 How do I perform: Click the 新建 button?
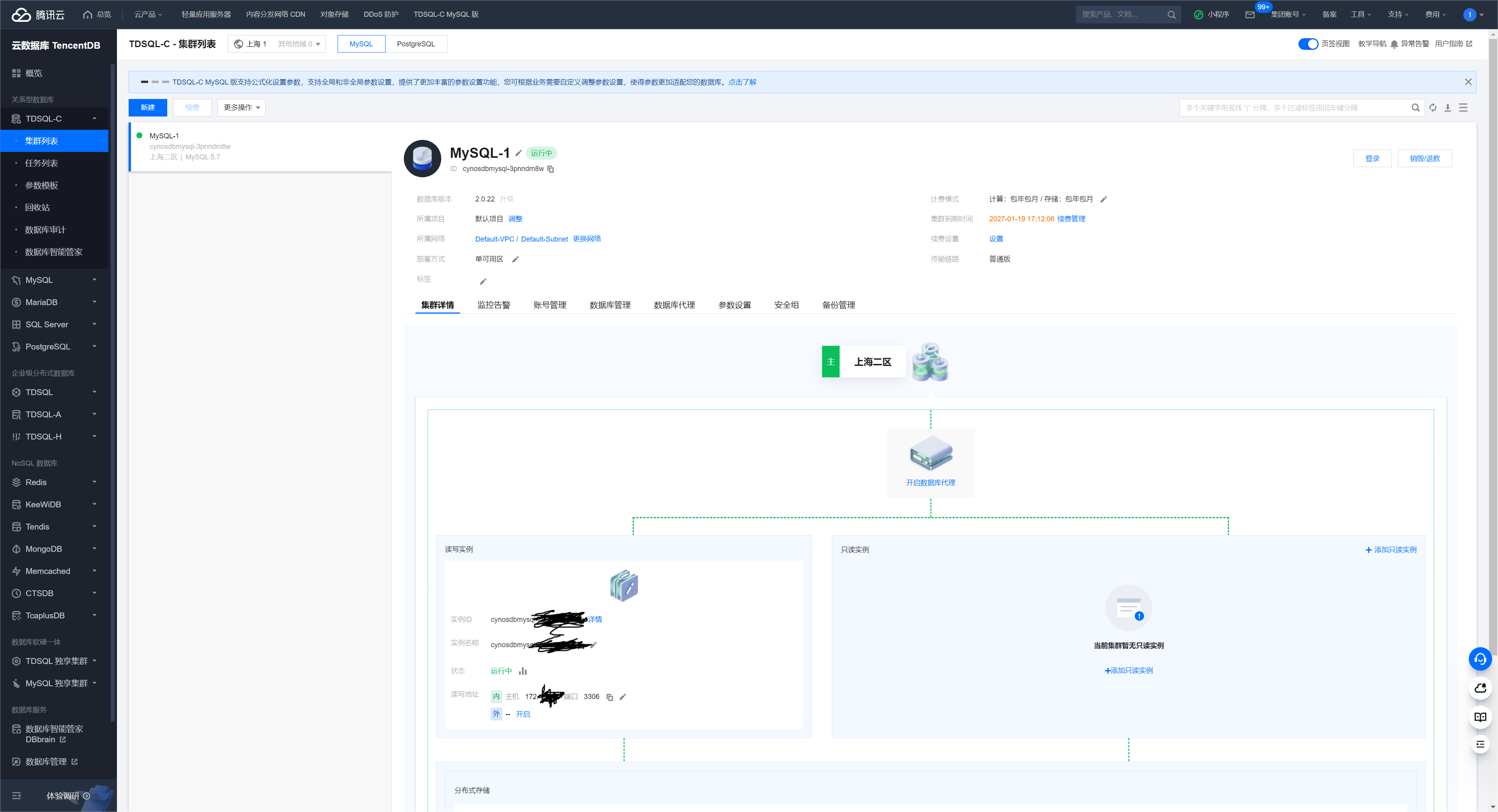tap(148, 108)
